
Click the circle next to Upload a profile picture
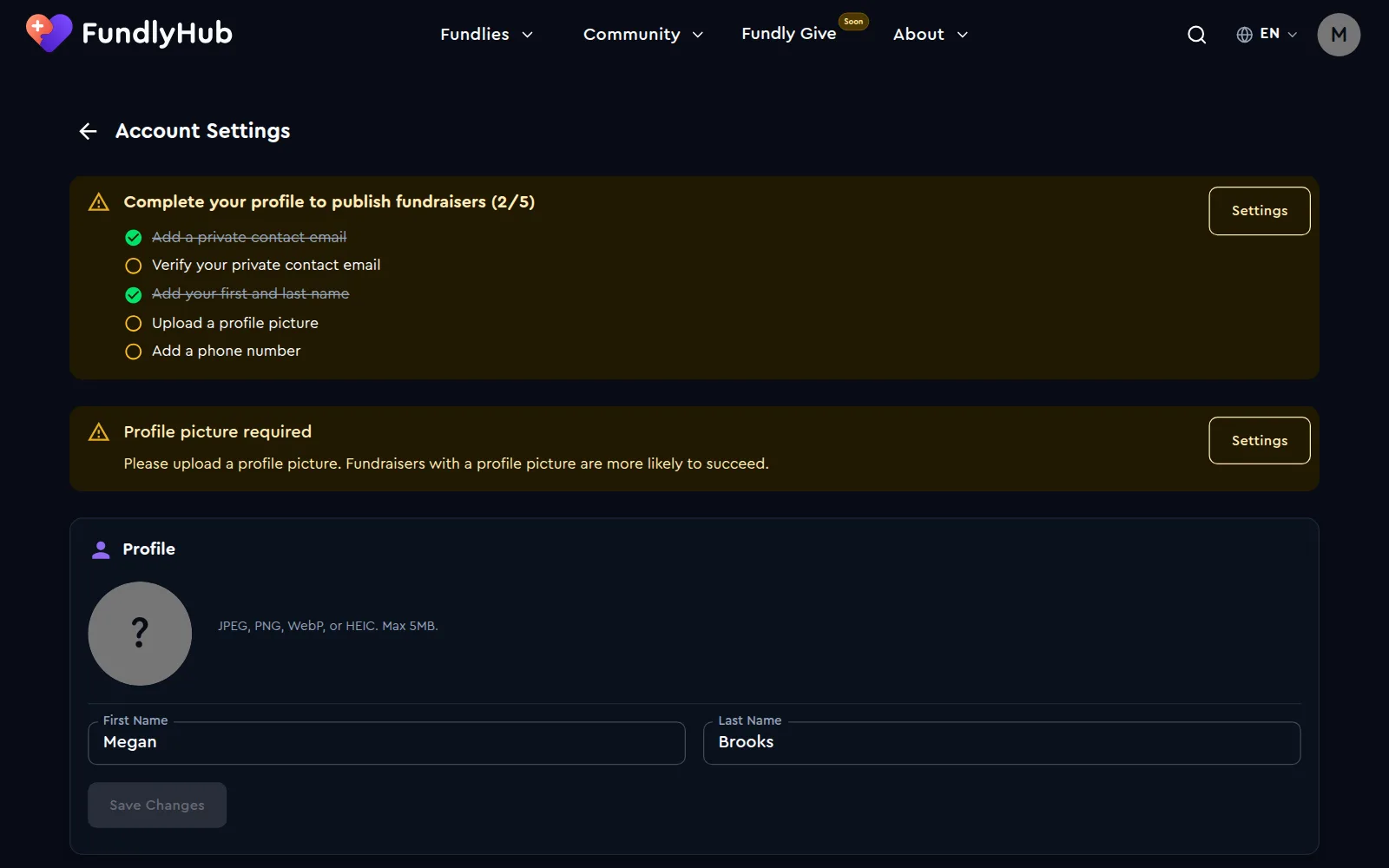click(133, 324)
